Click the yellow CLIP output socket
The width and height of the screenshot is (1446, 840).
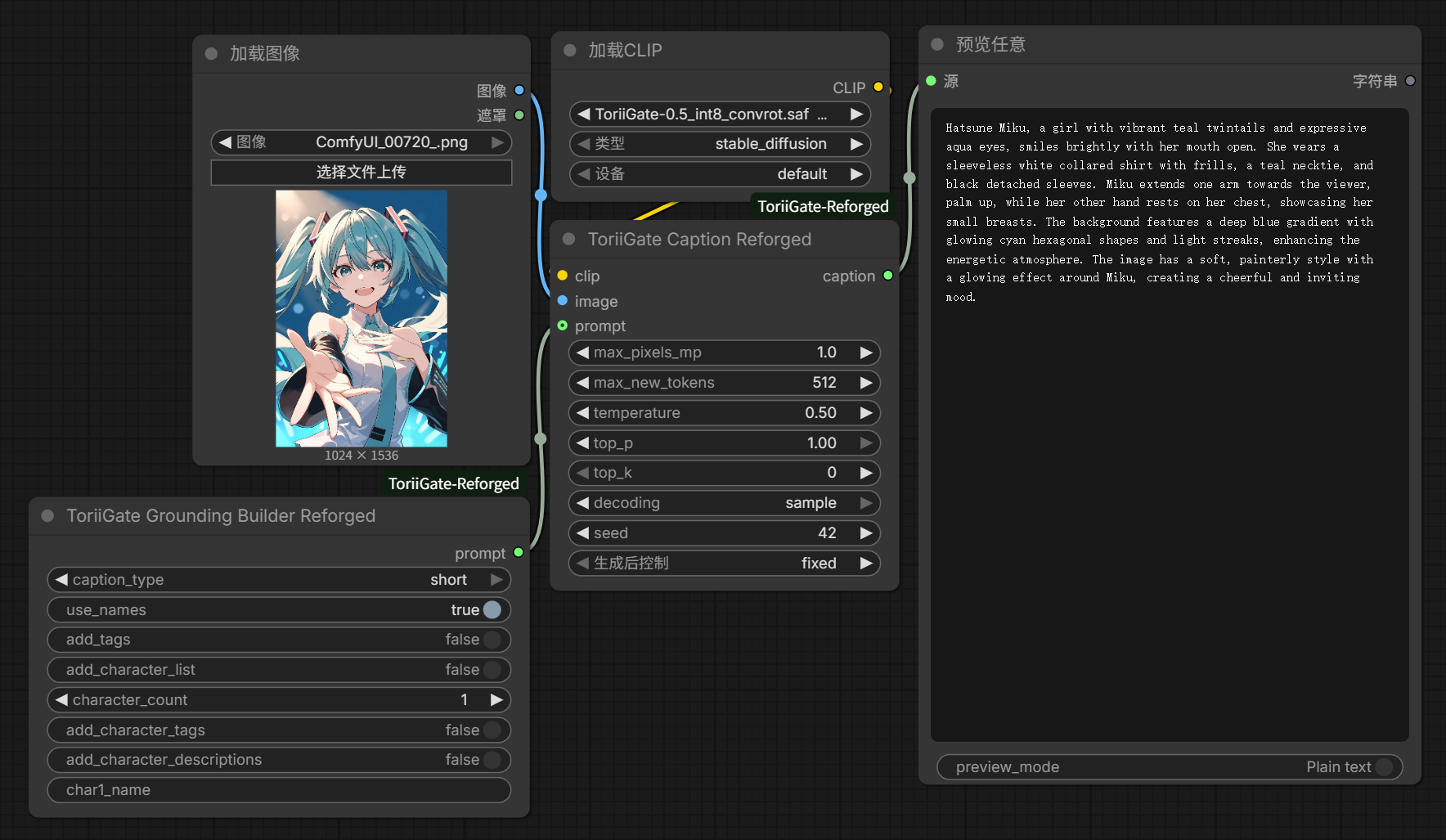[878, 87]
